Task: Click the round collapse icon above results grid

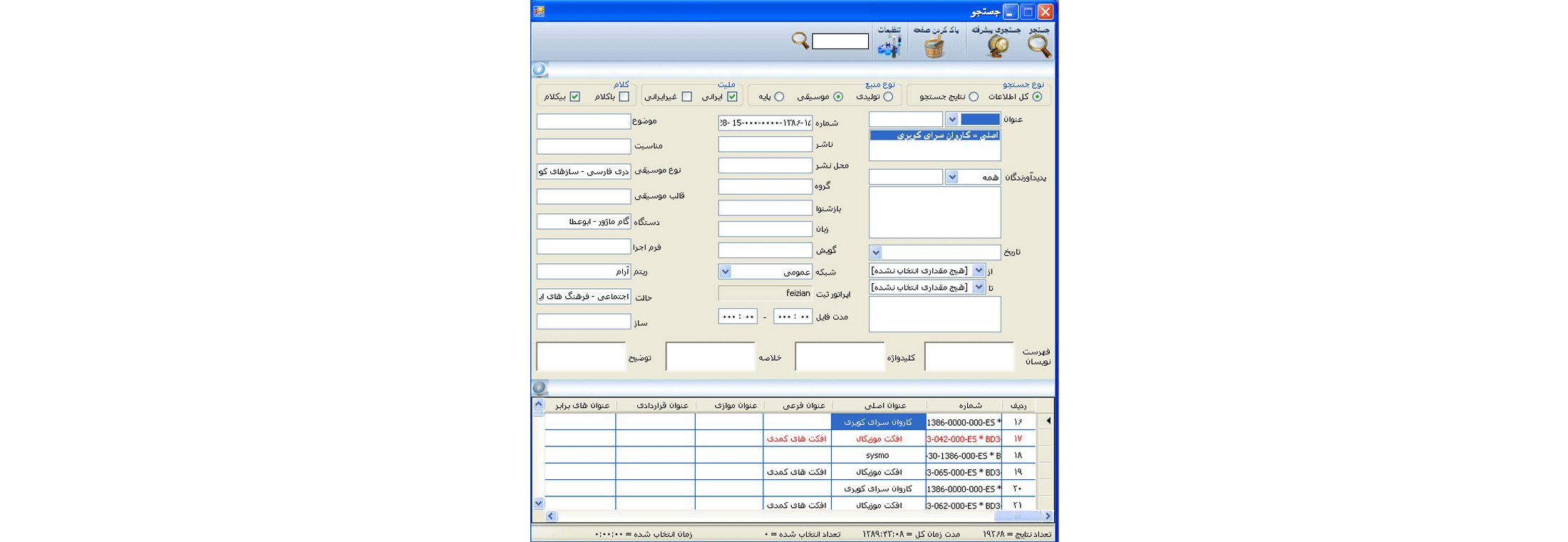Action: pyautogui.click(x=540, y=387)
